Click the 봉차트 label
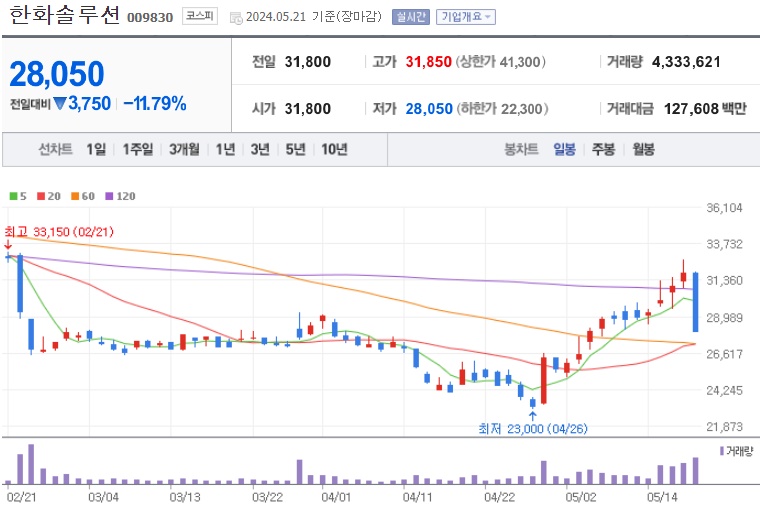 tap(521, 149)
